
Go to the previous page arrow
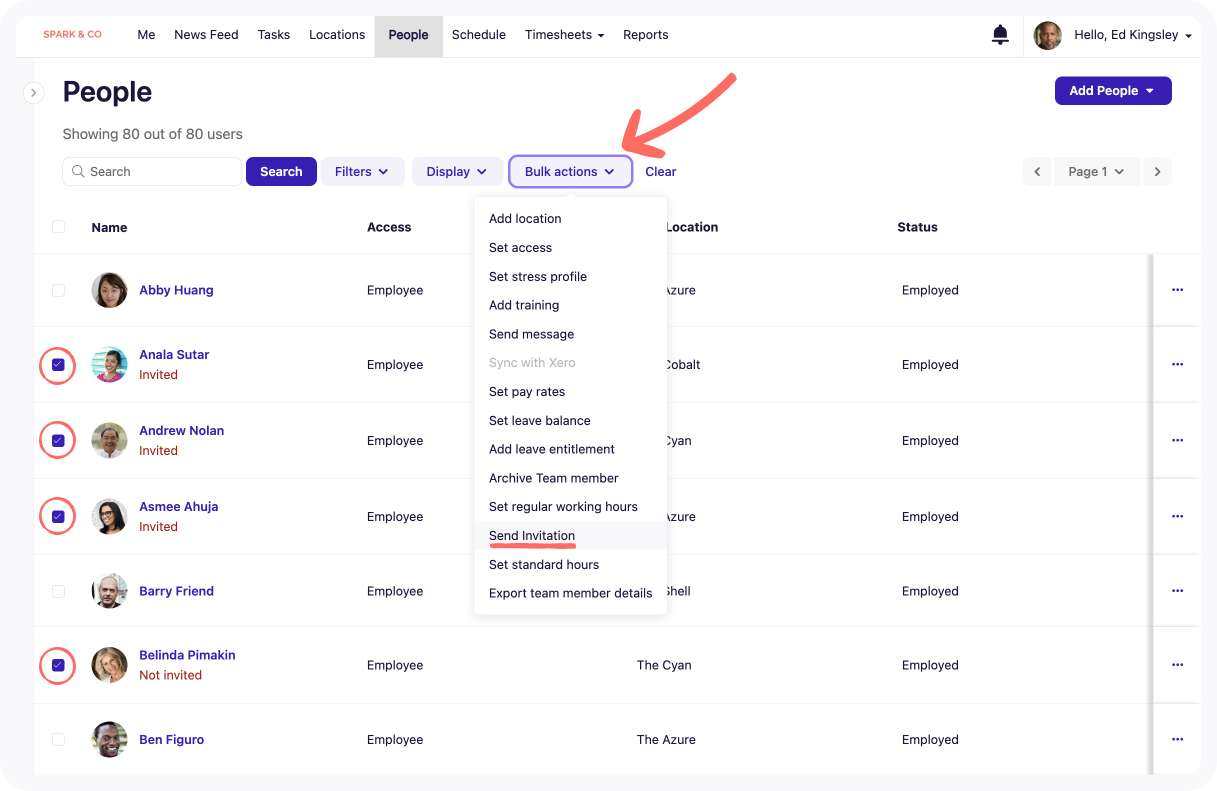point(1037,172)
